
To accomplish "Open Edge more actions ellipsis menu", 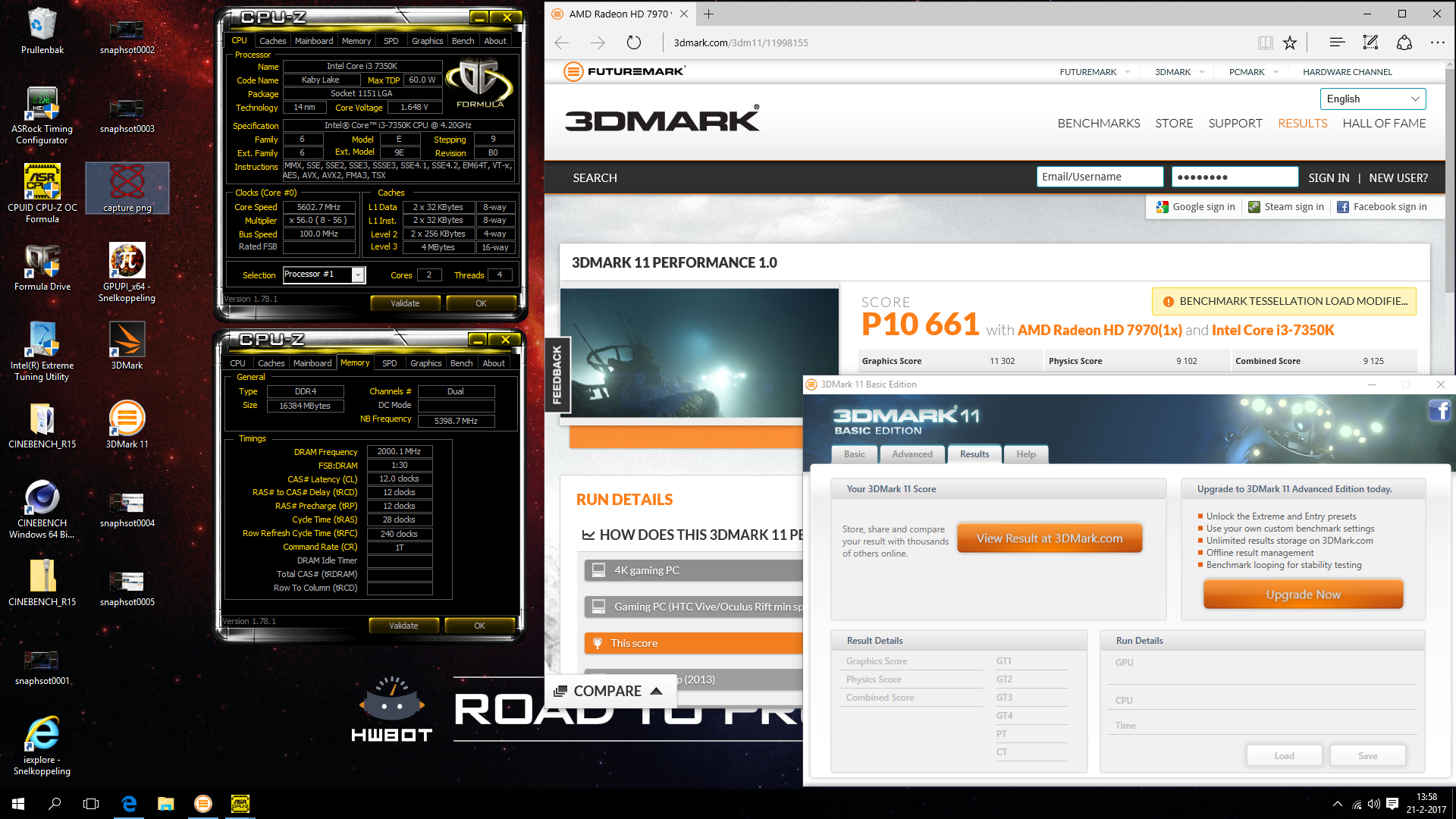I will (x=1438, y=42).
